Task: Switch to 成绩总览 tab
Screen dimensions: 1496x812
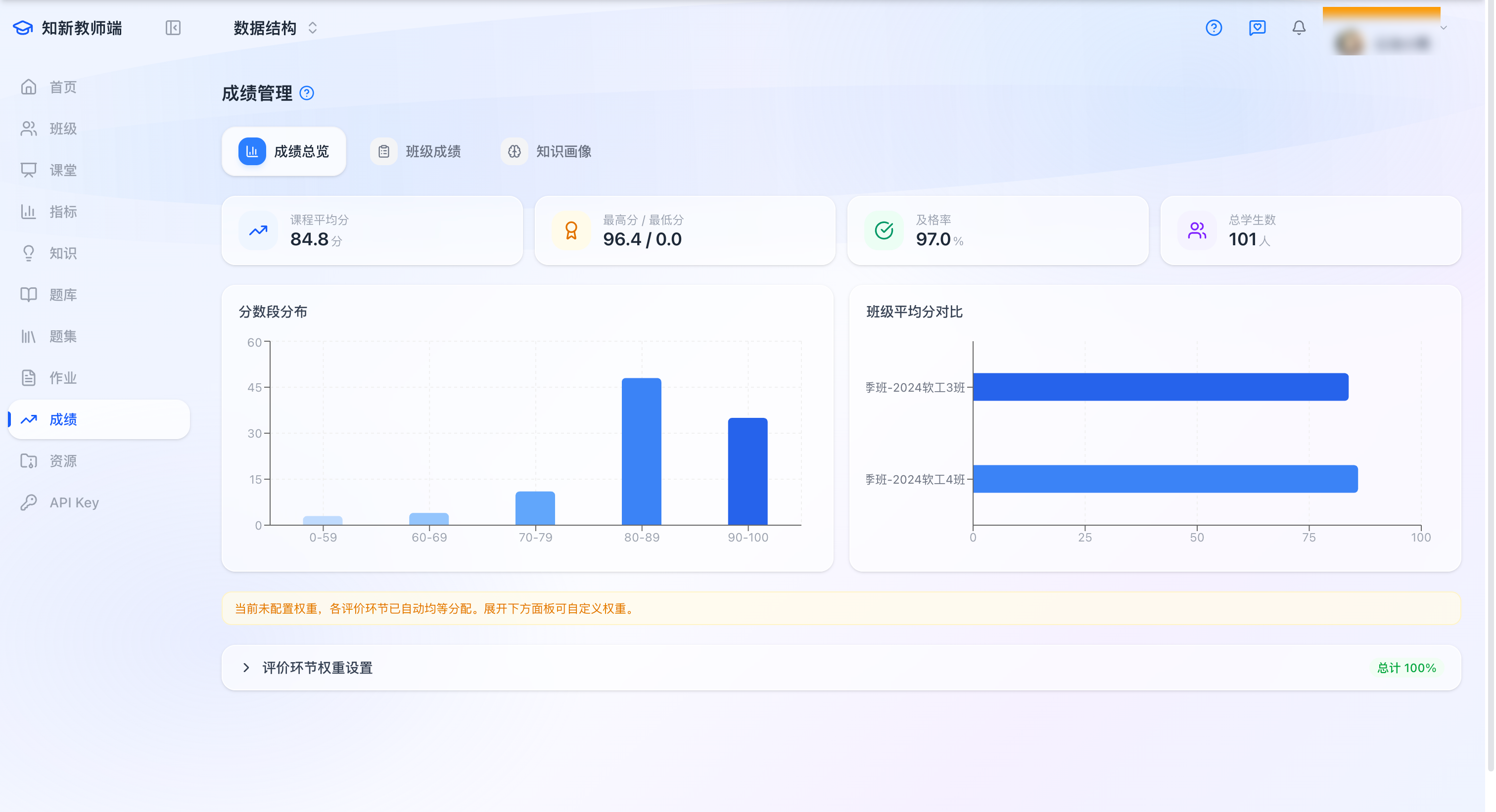Action: 284,151
